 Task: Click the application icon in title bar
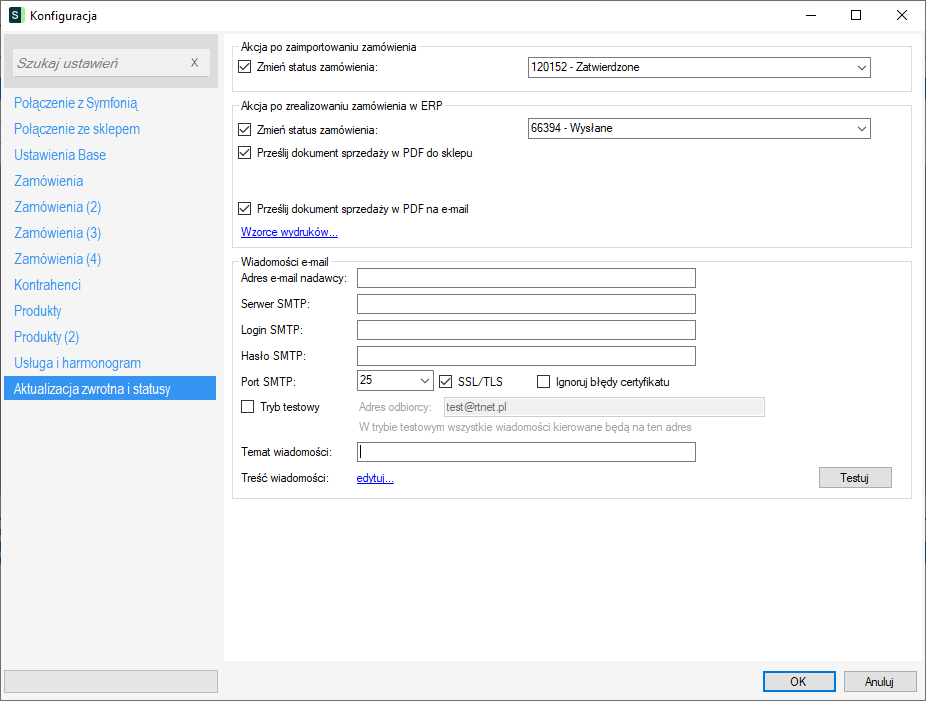(16, 15)
